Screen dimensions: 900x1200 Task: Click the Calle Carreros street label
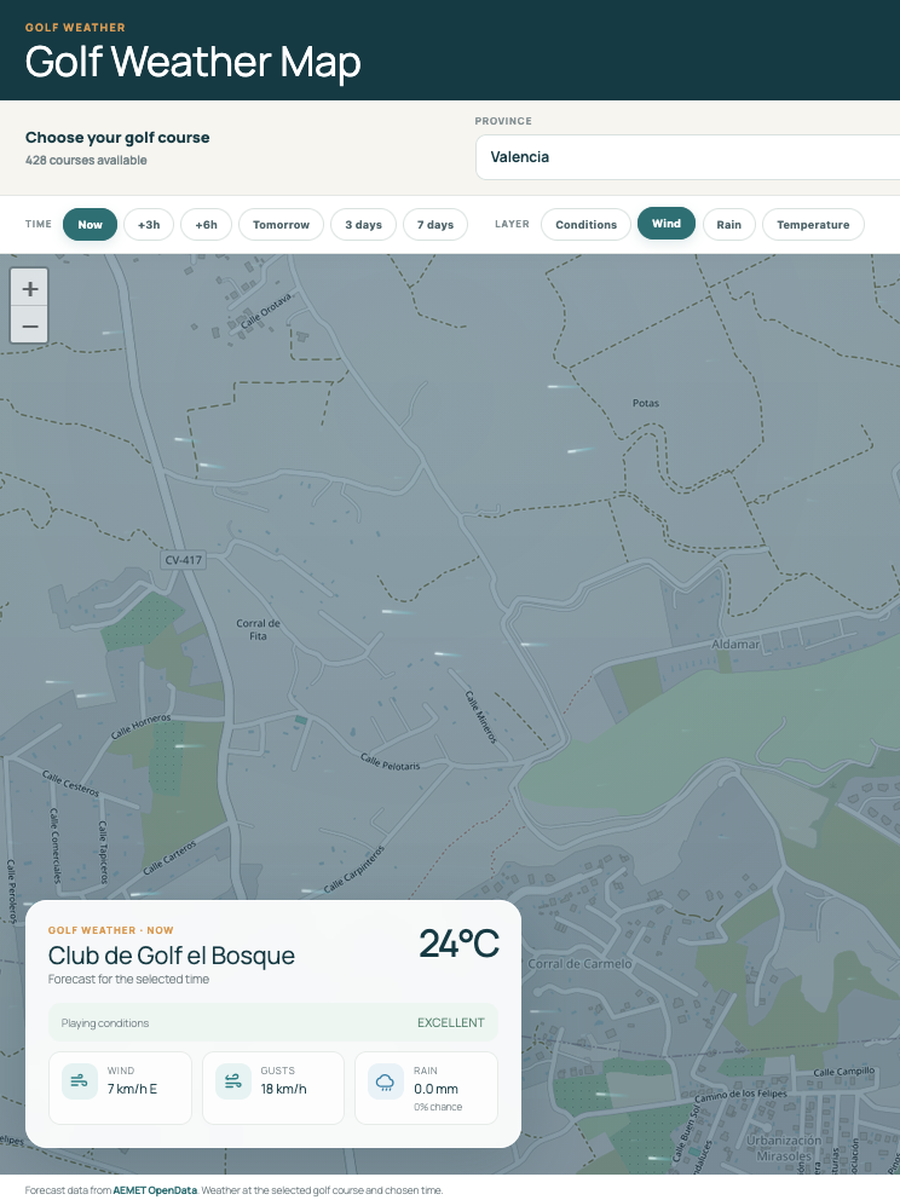169,856
